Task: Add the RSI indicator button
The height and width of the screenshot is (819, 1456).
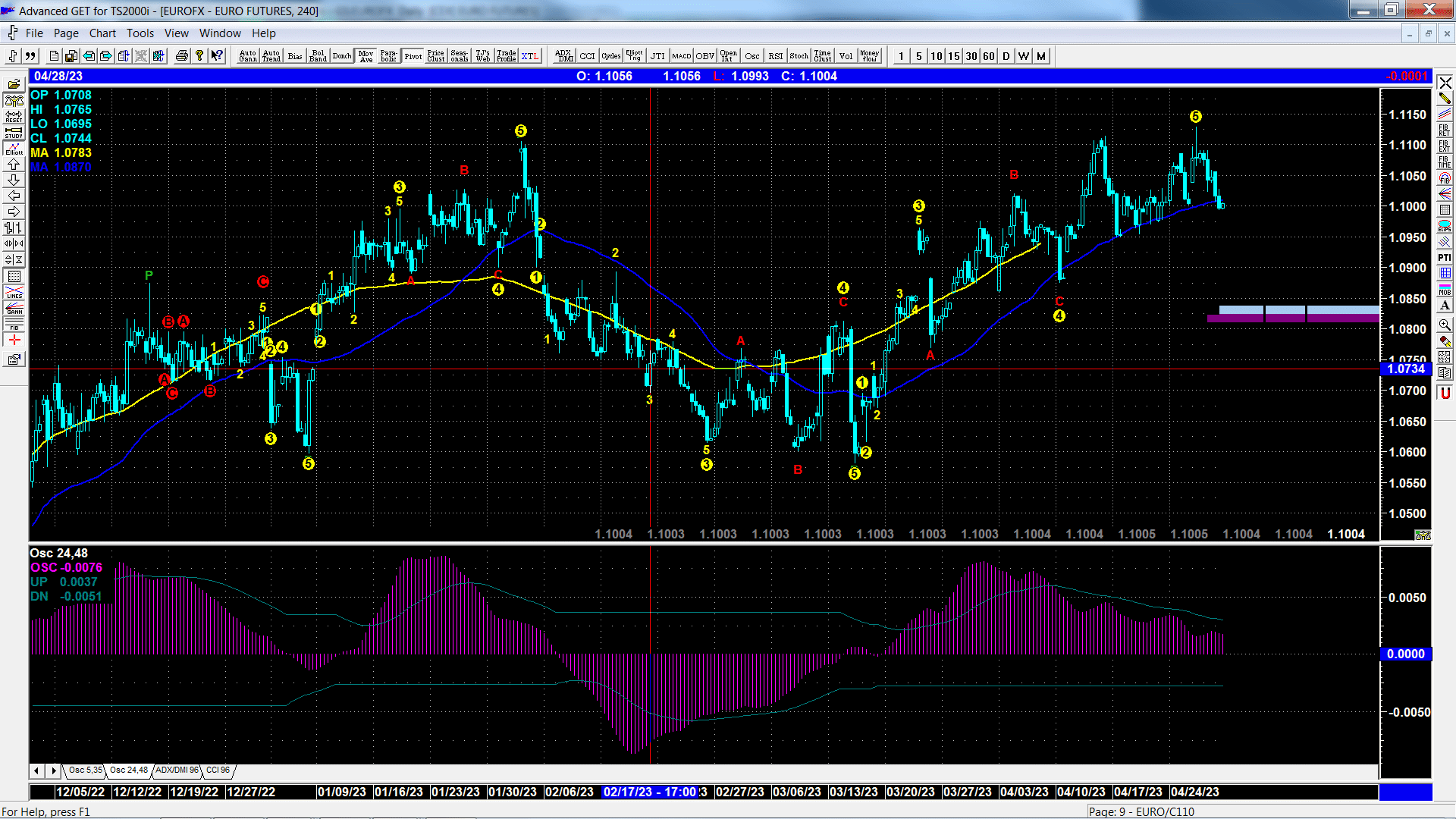Action: point(775,56)
